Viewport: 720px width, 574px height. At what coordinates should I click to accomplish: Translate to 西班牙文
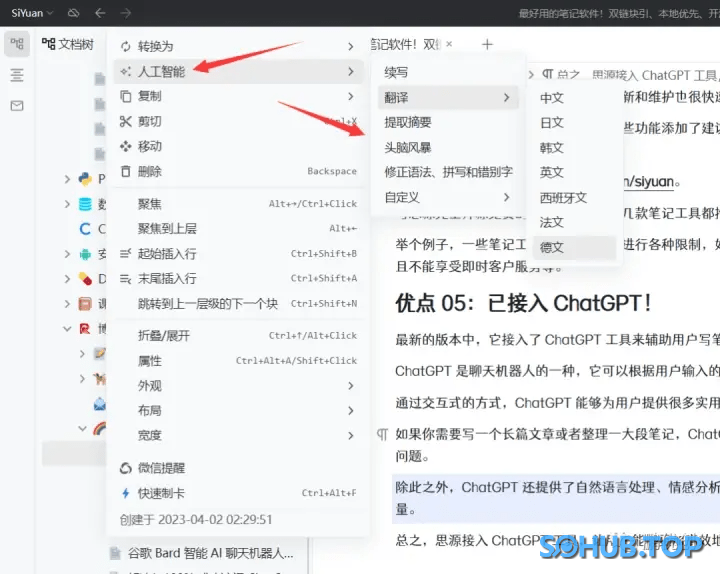point(574,198)
